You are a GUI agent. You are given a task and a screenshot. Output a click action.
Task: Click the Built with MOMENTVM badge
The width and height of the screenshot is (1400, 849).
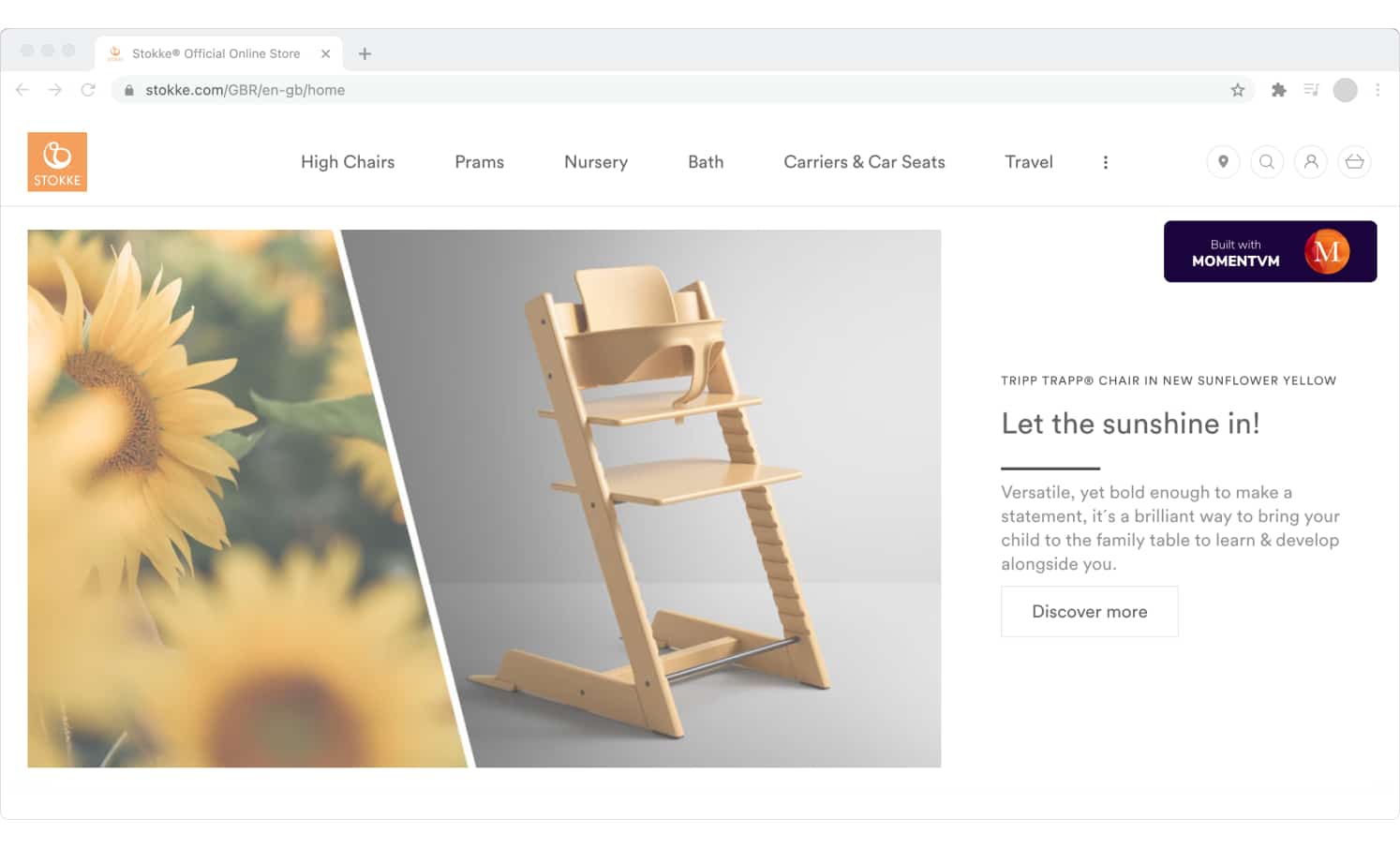(x=1270, y=251)
